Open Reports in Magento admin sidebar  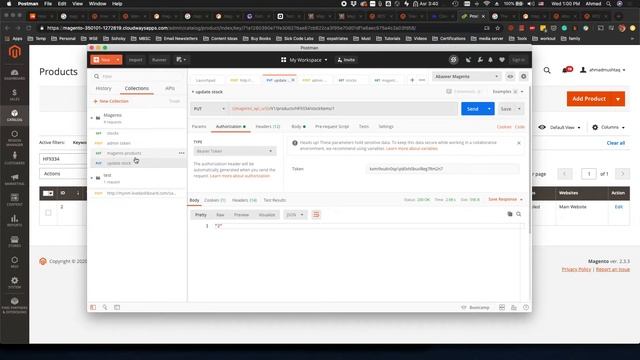coord(14,221)
